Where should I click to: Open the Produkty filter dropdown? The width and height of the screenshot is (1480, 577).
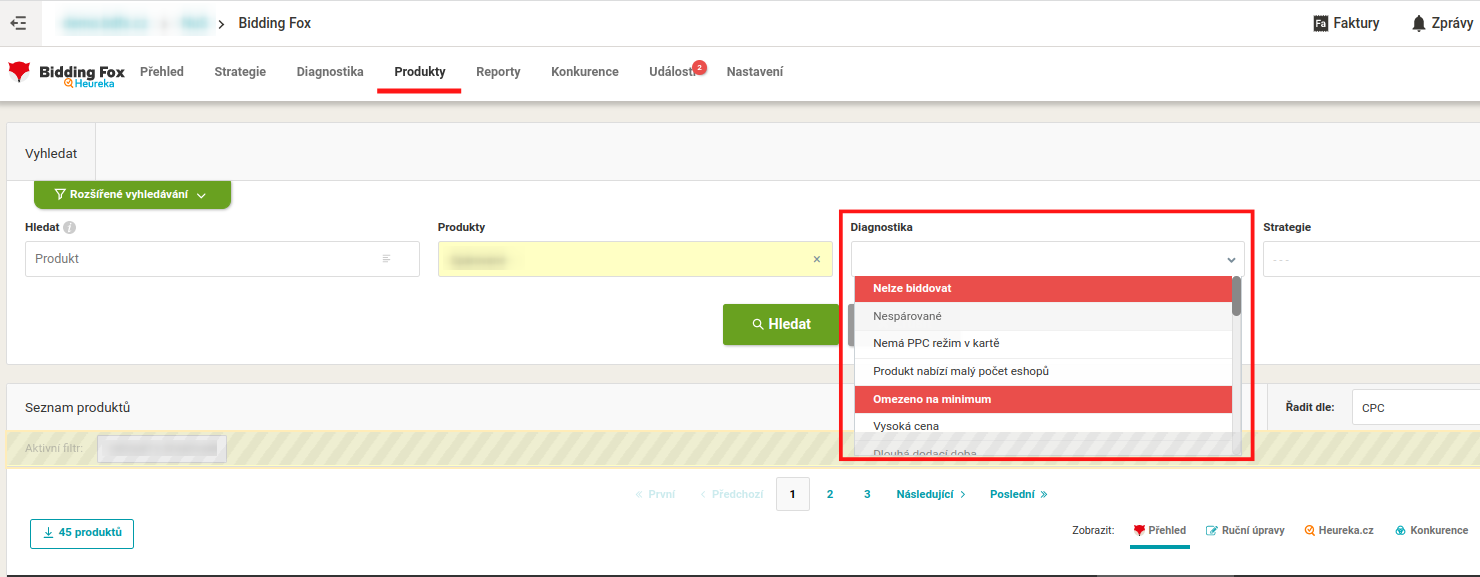[x=635, y=259]
